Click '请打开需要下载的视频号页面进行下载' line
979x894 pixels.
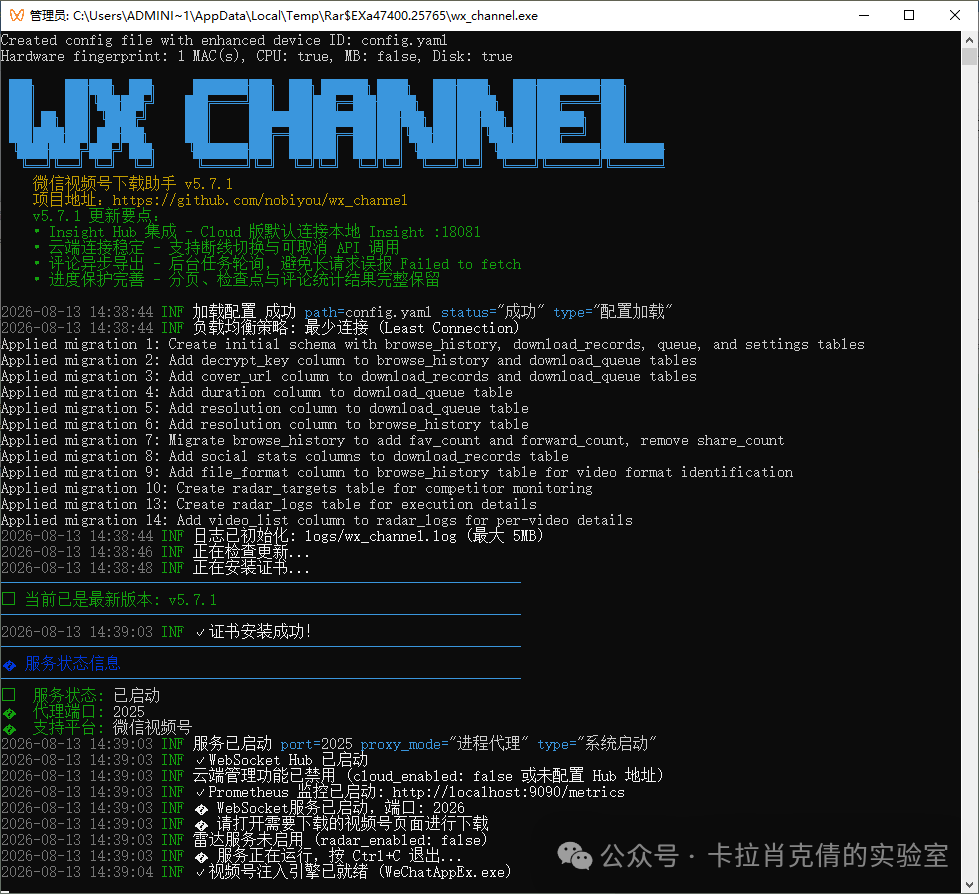[x=245, y=823]
